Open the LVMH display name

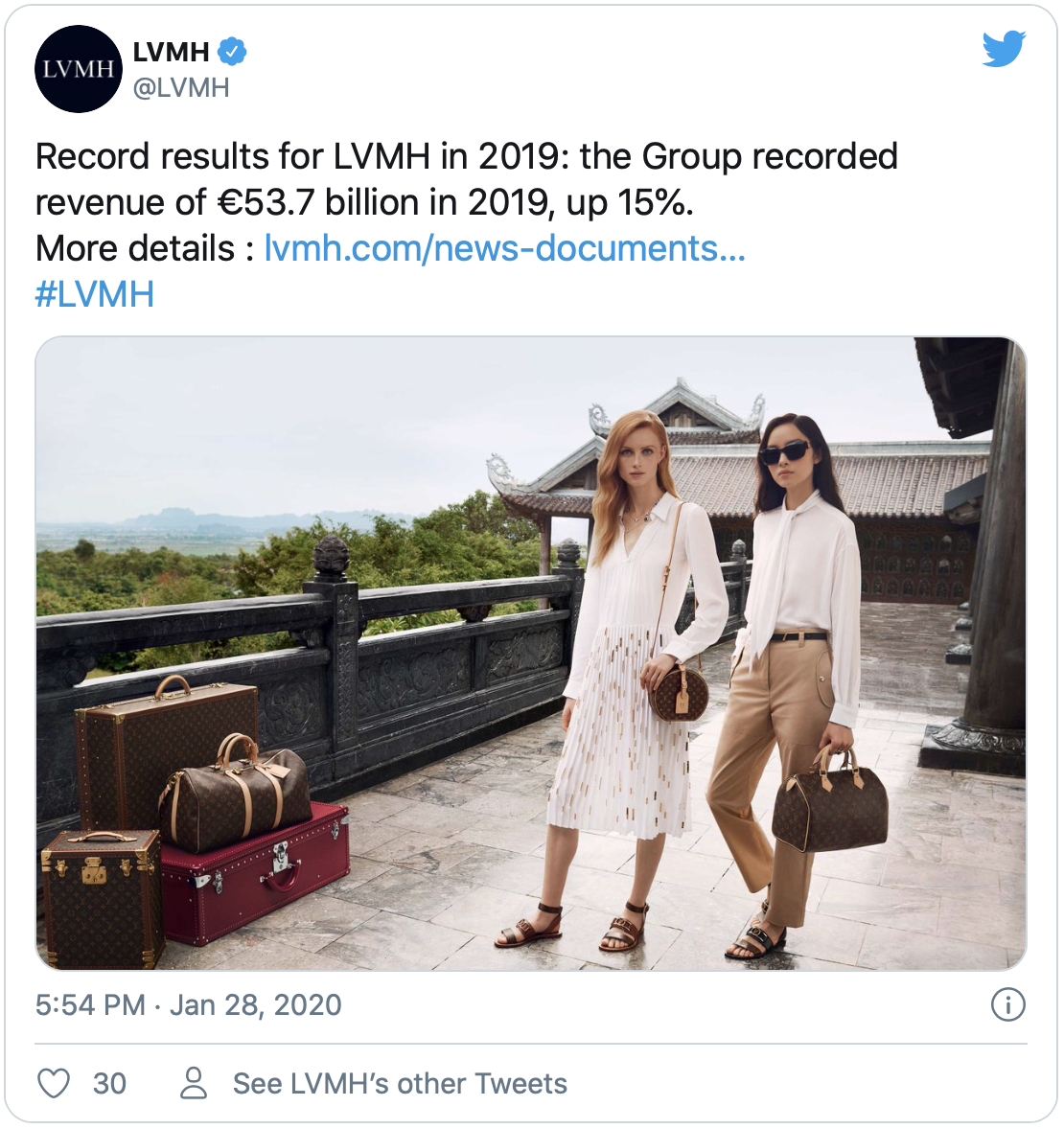172,52
